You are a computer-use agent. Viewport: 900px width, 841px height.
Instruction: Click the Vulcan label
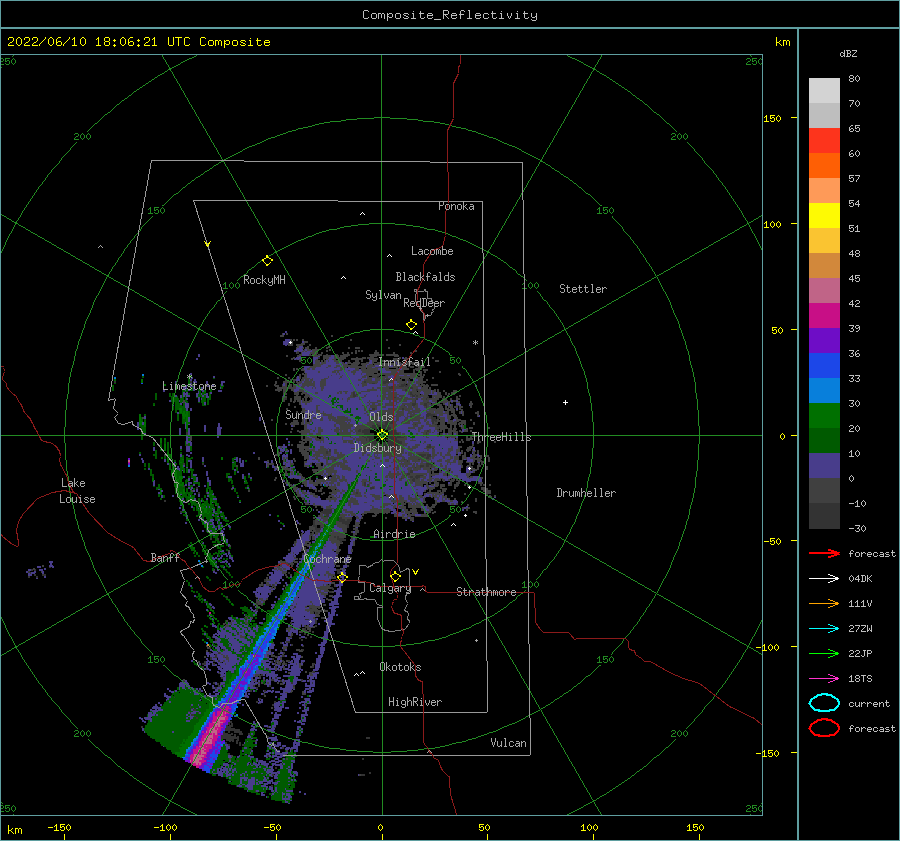[x=508, y=743]
